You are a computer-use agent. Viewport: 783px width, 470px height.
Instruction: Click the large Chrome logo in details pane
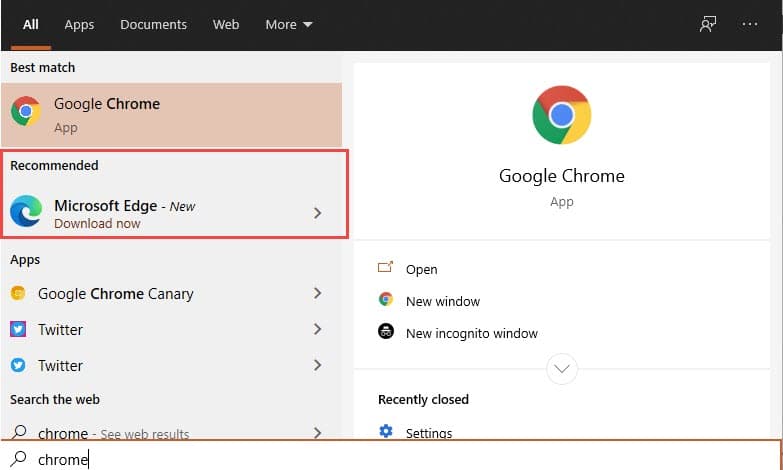point(562,115)
